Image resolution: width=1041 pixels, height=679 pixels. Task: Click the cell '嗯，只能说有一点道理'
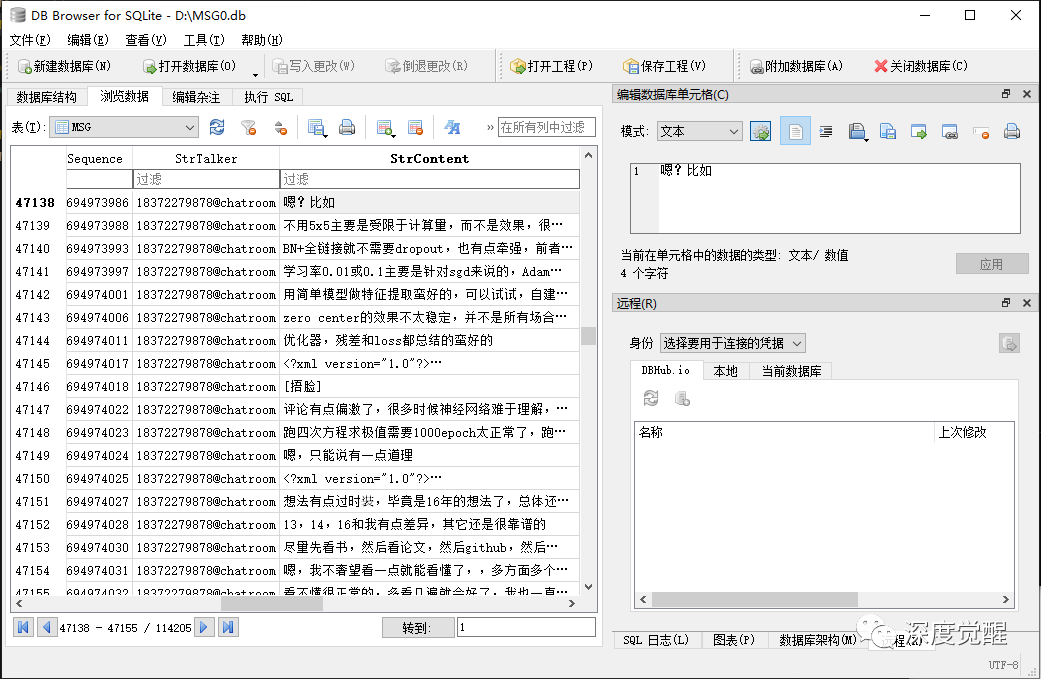coord(430,455)
